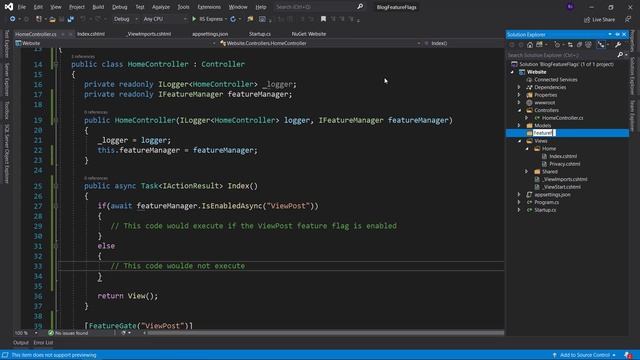Image resolution: width=640 pixels, height=360 pixels.
Task: Open the Live Share button
Action: pos(599,20)
